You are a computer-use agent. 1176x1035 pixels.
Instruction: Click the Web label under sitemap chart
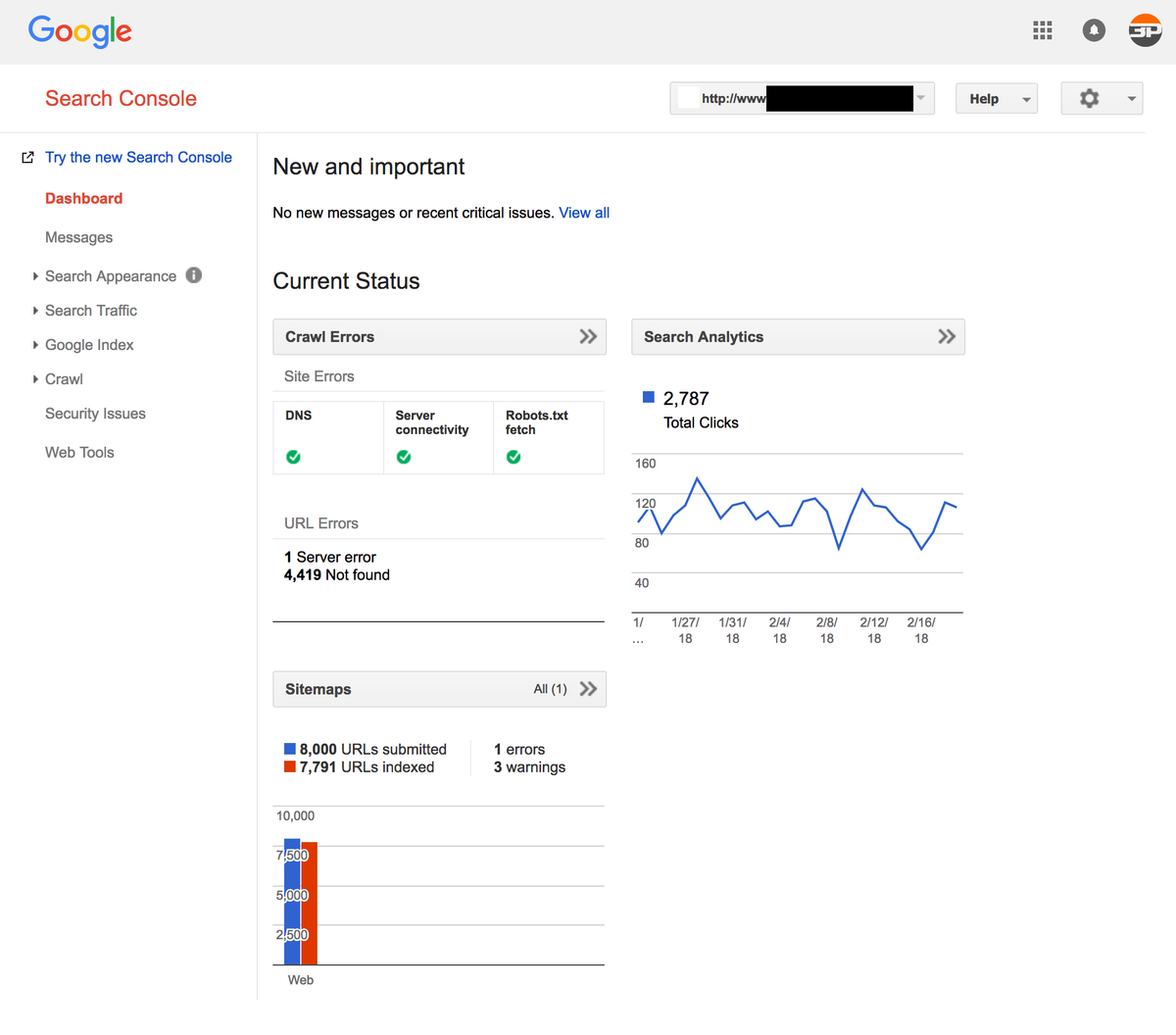pyautogui.click(x=301, y=980)
